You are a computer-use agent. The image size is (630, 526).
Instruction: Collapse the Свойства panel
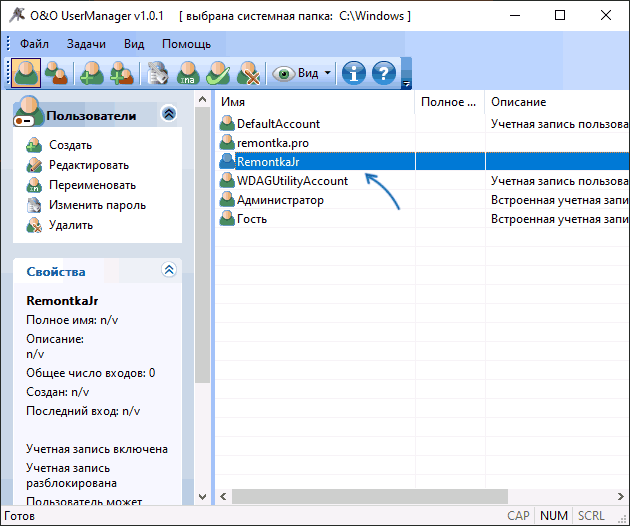(x=169, y=270)
